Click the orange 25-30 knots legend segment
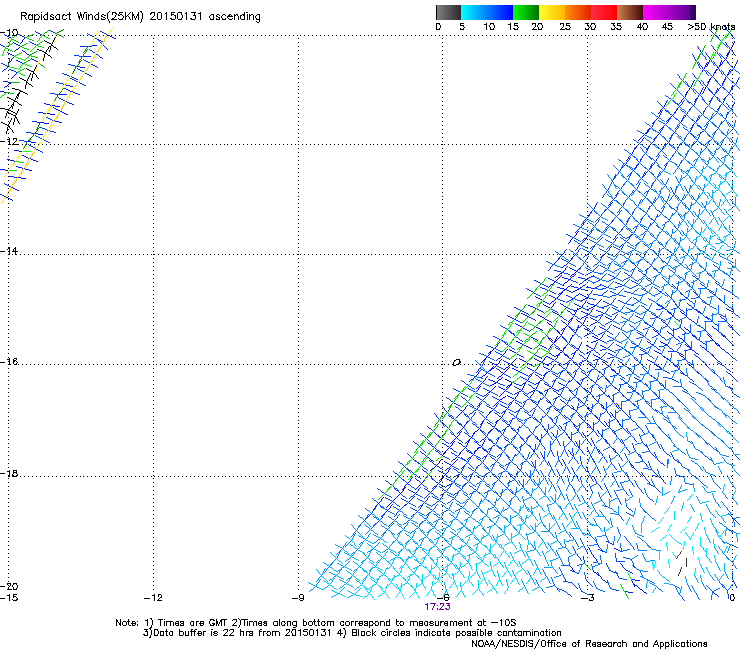 tap(578, 12)
